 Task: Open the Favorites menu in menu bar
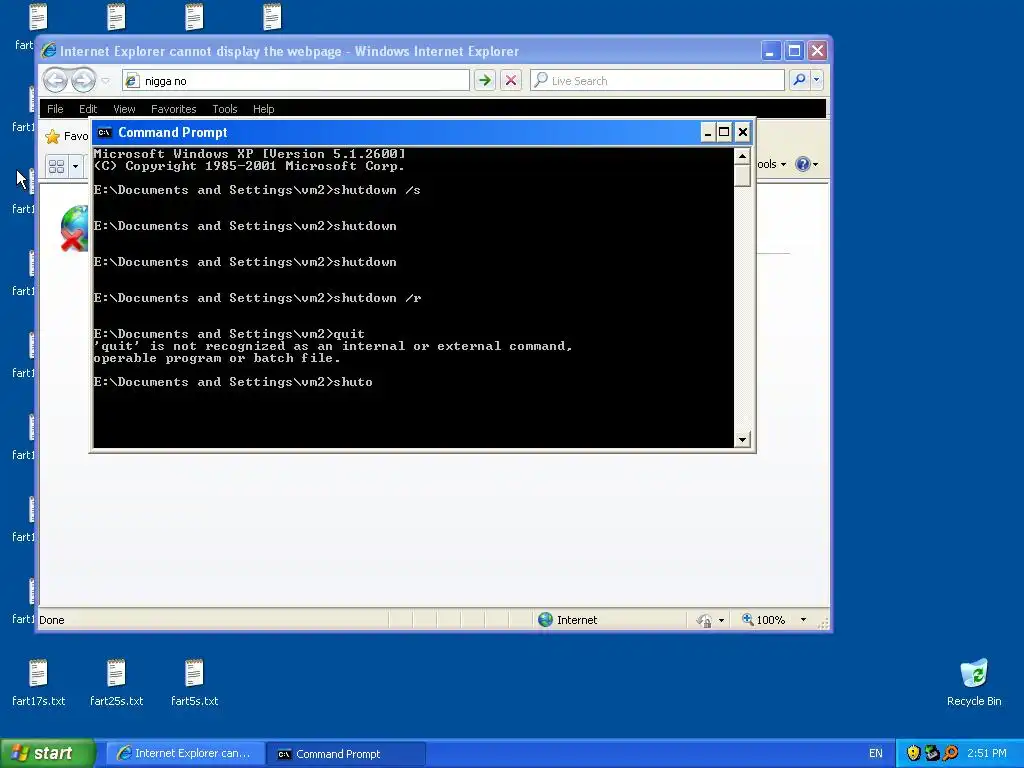point(173,109)
